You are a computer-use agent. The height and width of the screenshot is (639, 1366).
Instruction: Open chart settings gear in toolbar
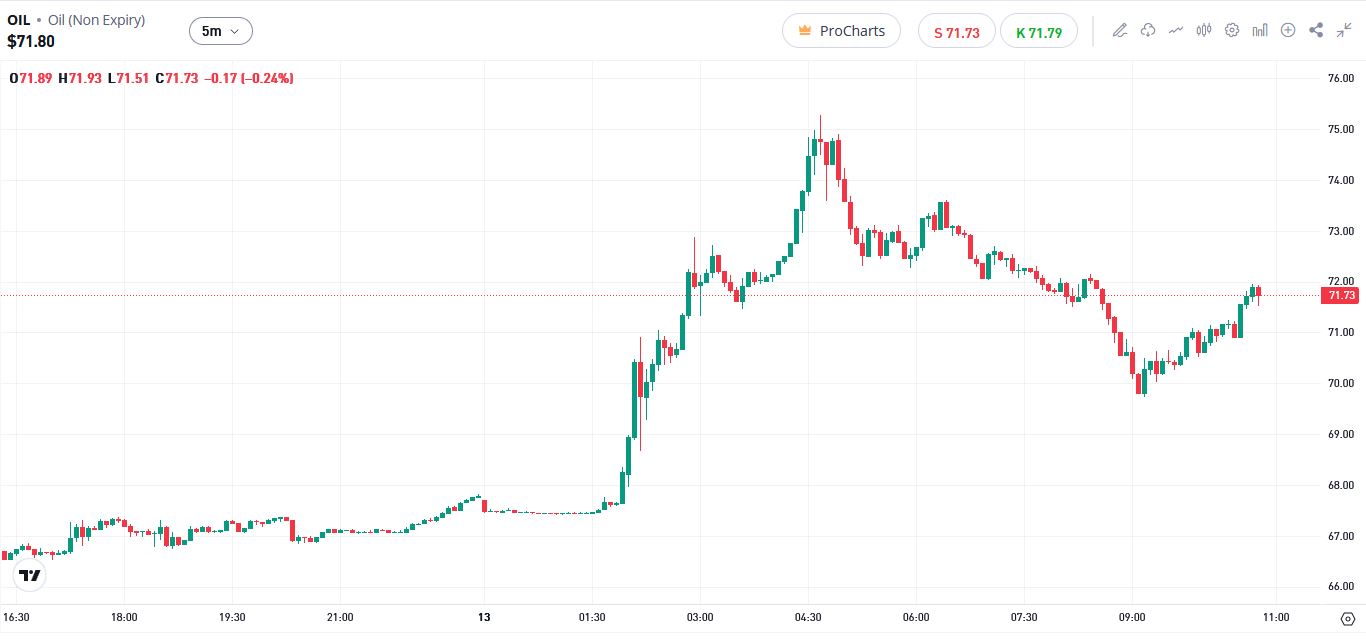1232,30
